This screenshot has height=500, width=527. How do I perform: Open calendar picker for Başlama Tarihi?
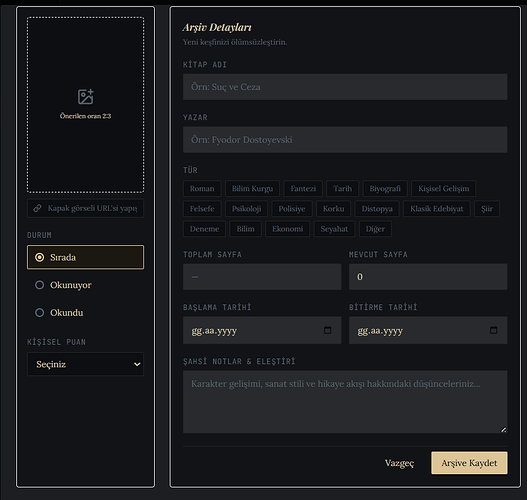pyautogui.click(x=327, y=330)
